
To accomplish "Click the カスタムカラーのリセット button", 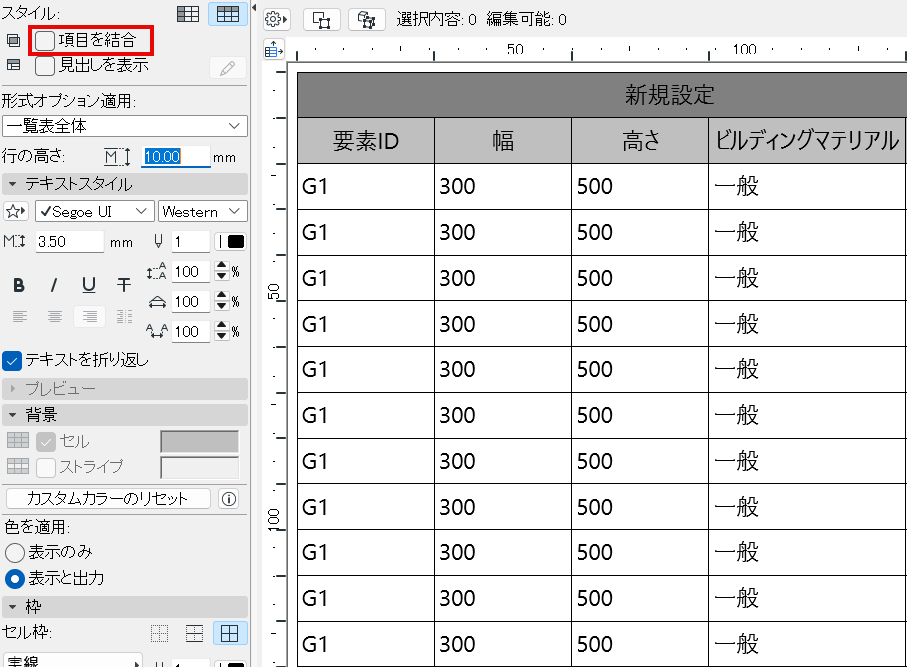I will pyautogui.click(x=108, y=499).
